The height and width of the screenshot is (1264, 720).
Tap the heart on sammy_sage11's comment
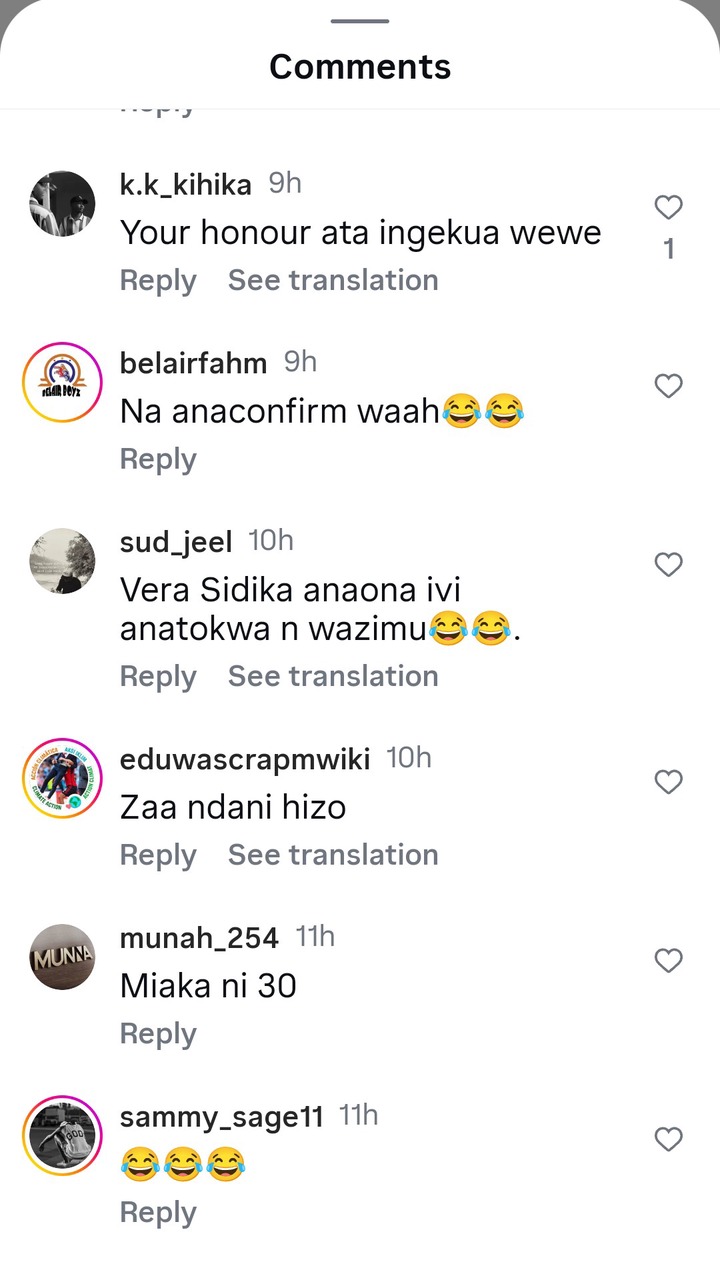point(668,1139)
